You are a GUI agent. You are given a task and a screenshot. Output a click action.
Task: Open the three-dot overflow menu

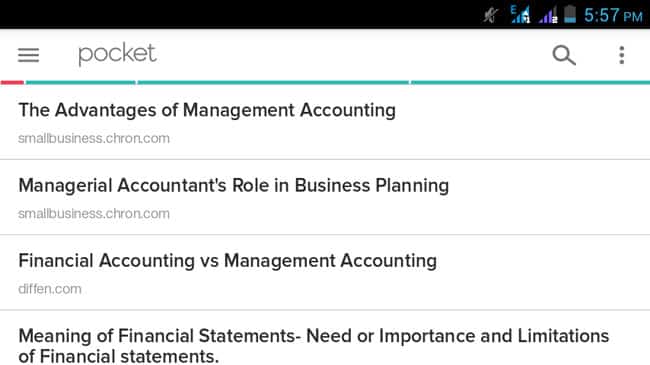coord(621,55)
